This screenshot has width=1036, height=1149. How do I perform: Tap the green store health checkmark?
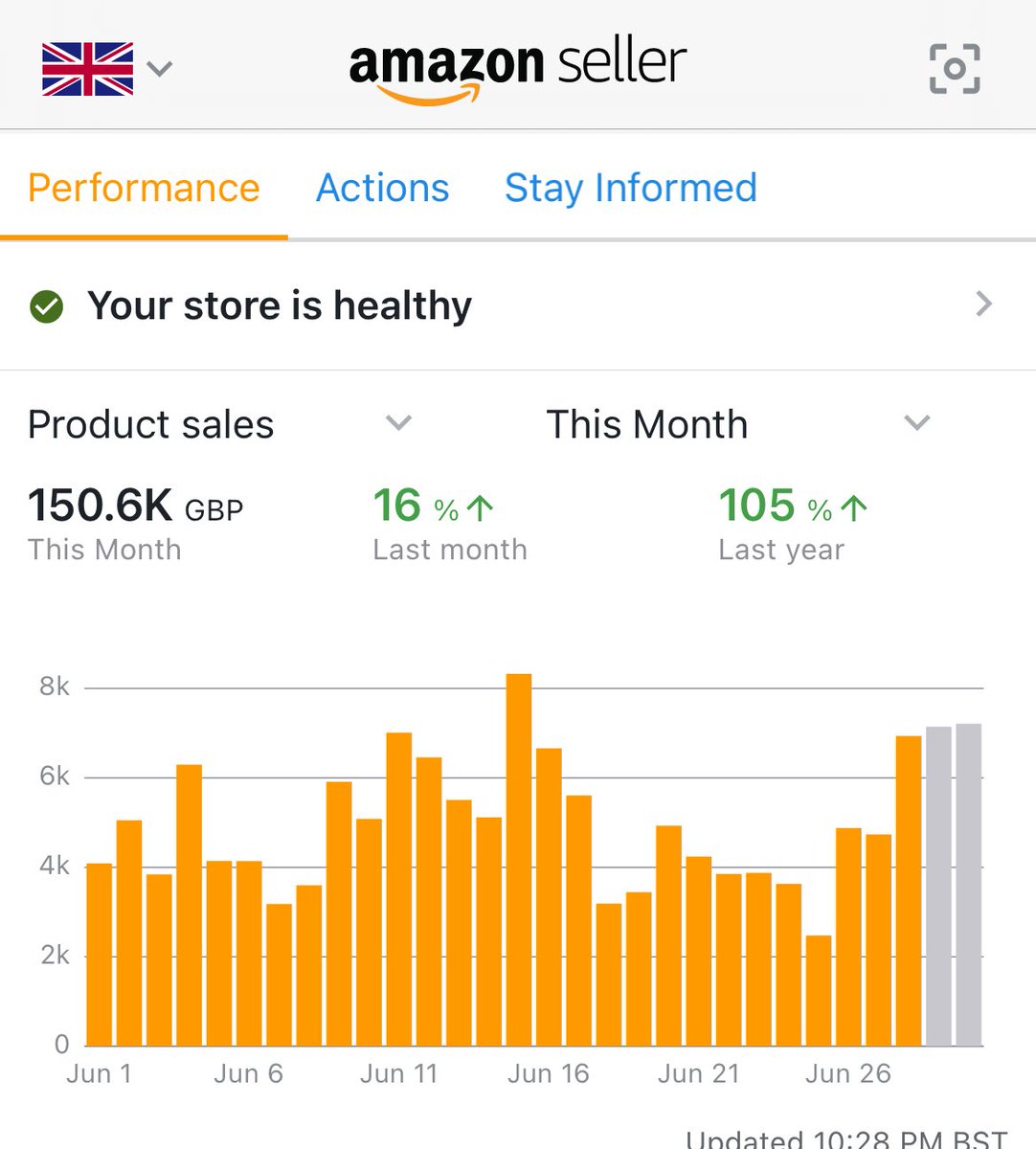(46, 306)
